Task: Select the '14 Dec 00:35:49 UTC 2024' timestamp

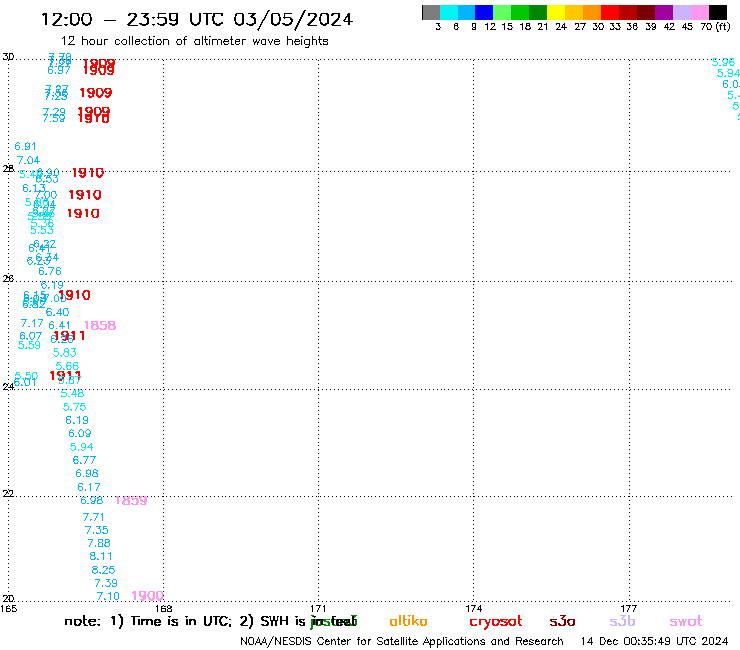Action: pyautogui.click(x=655, y=641)
